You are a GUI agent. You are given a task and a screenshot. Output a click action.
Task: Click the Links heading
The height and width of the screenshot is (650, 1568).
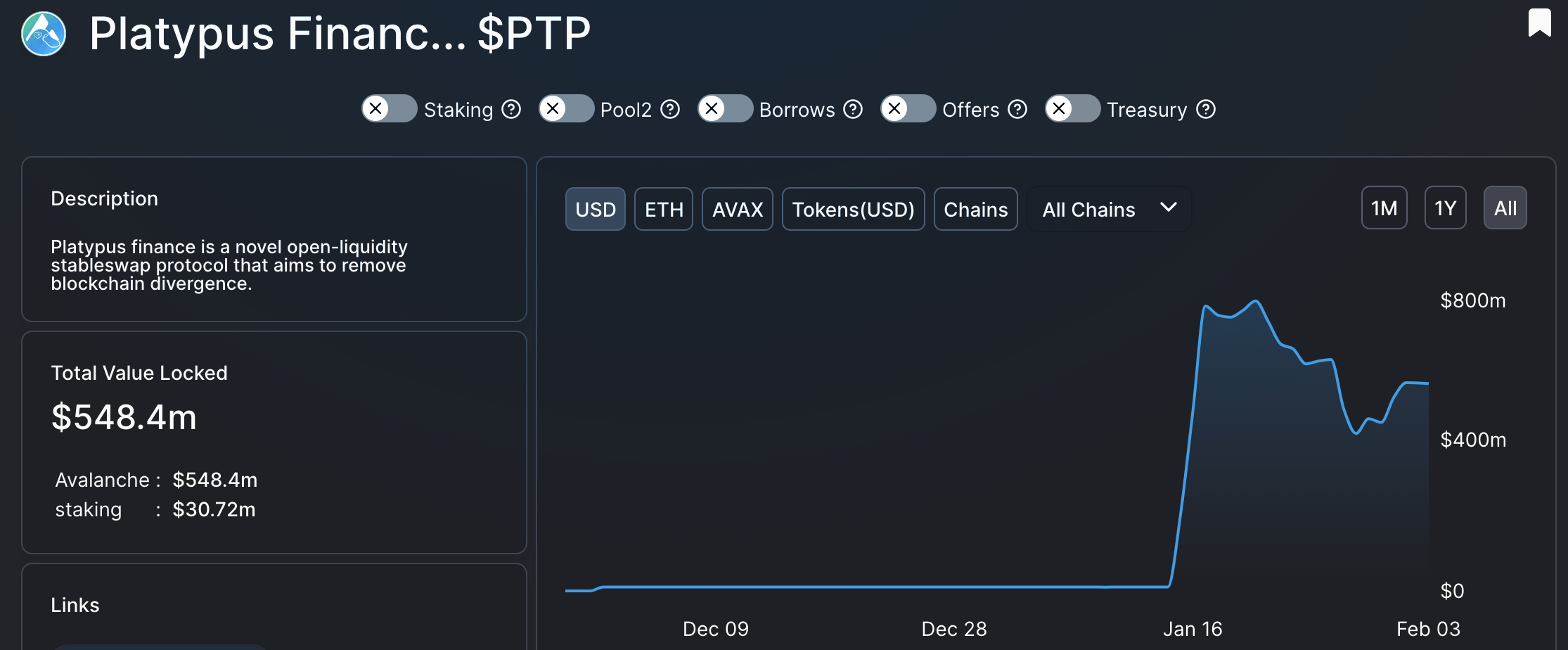point(75,605)
